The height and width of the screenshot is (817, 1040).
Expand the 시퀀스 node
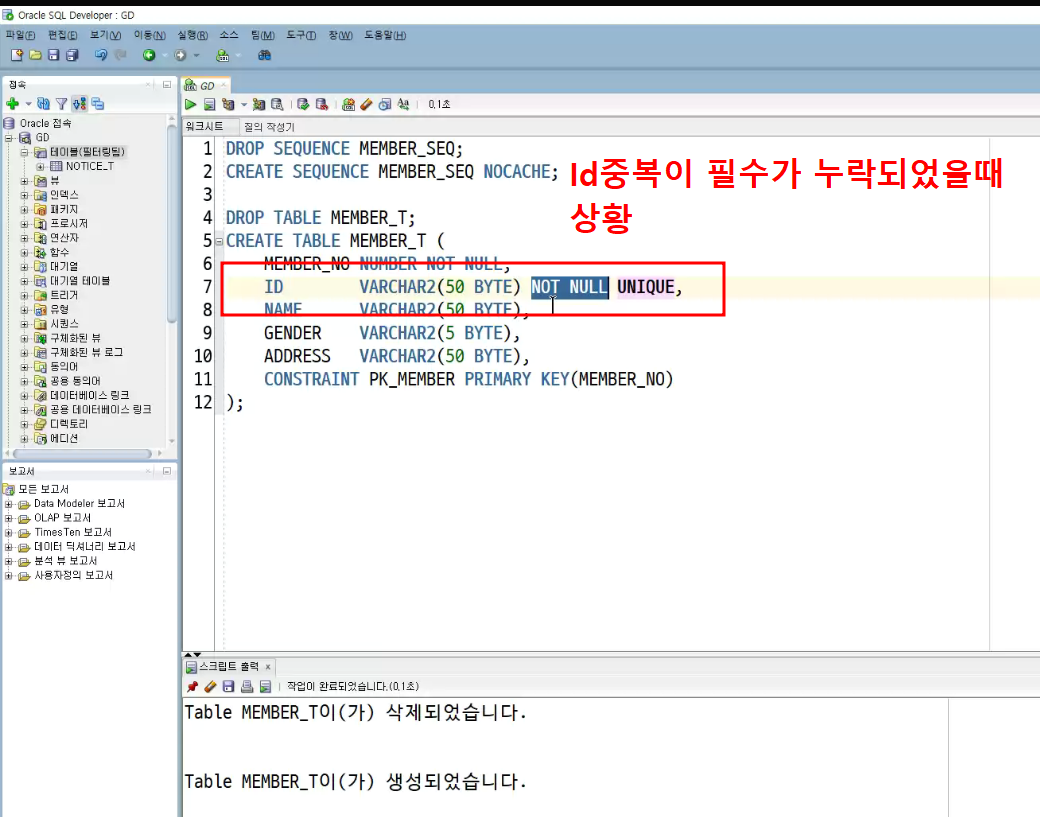click(25, 324)
